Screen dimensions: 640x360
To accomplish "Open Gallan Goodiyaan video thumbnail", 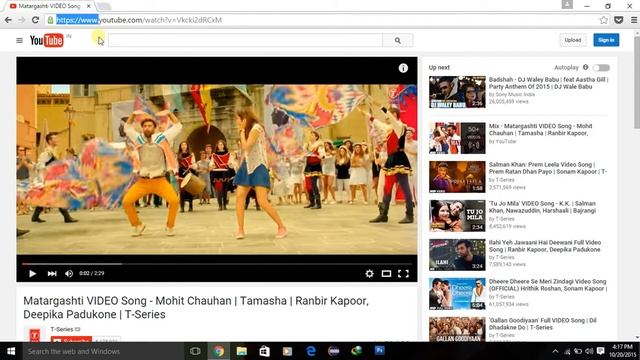I will coord(457,329).
